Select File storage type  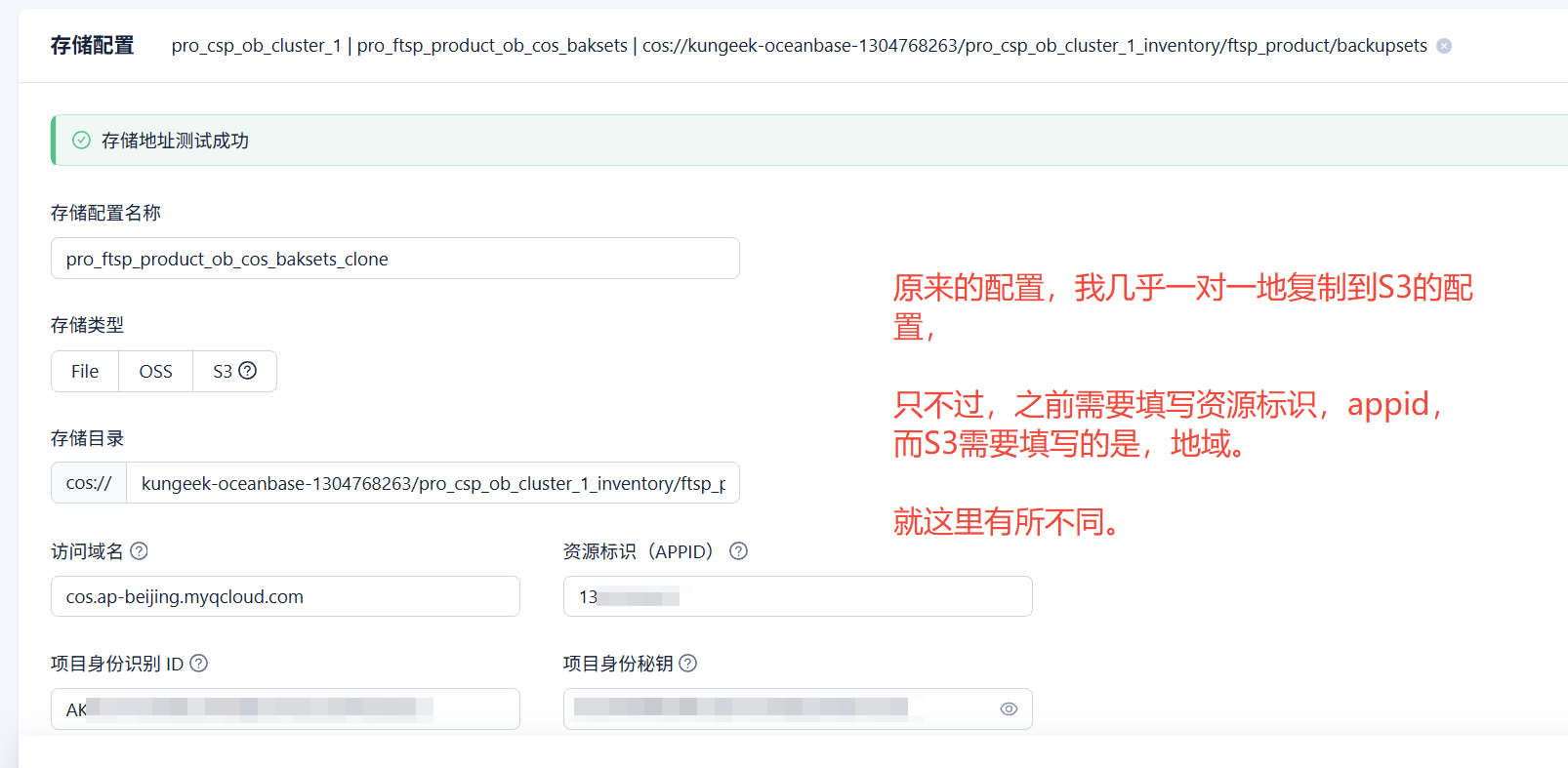(85, 372)
